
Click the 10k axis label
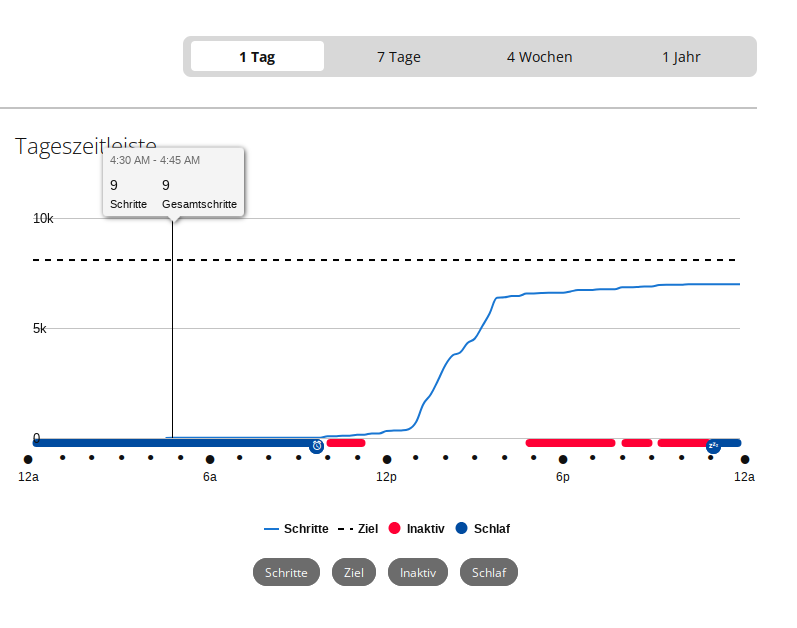(43, 218)
